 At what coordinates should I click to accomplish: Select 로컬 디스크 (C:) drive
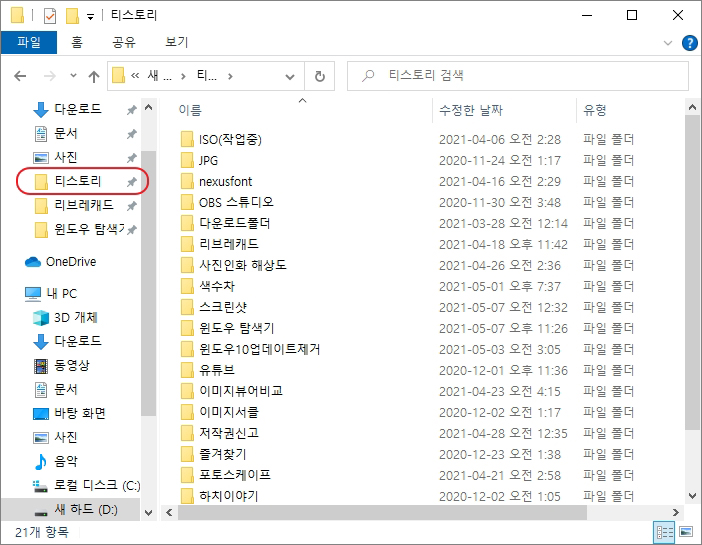(97, 485)
